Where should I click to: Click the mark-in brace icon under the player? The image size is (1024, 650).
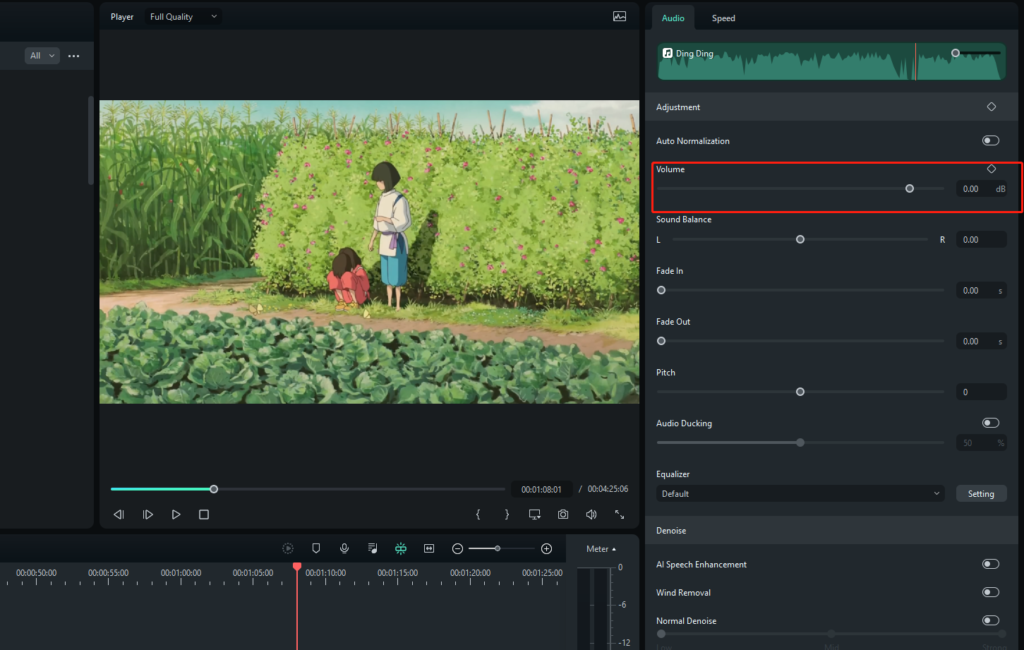tap(478, 513)
